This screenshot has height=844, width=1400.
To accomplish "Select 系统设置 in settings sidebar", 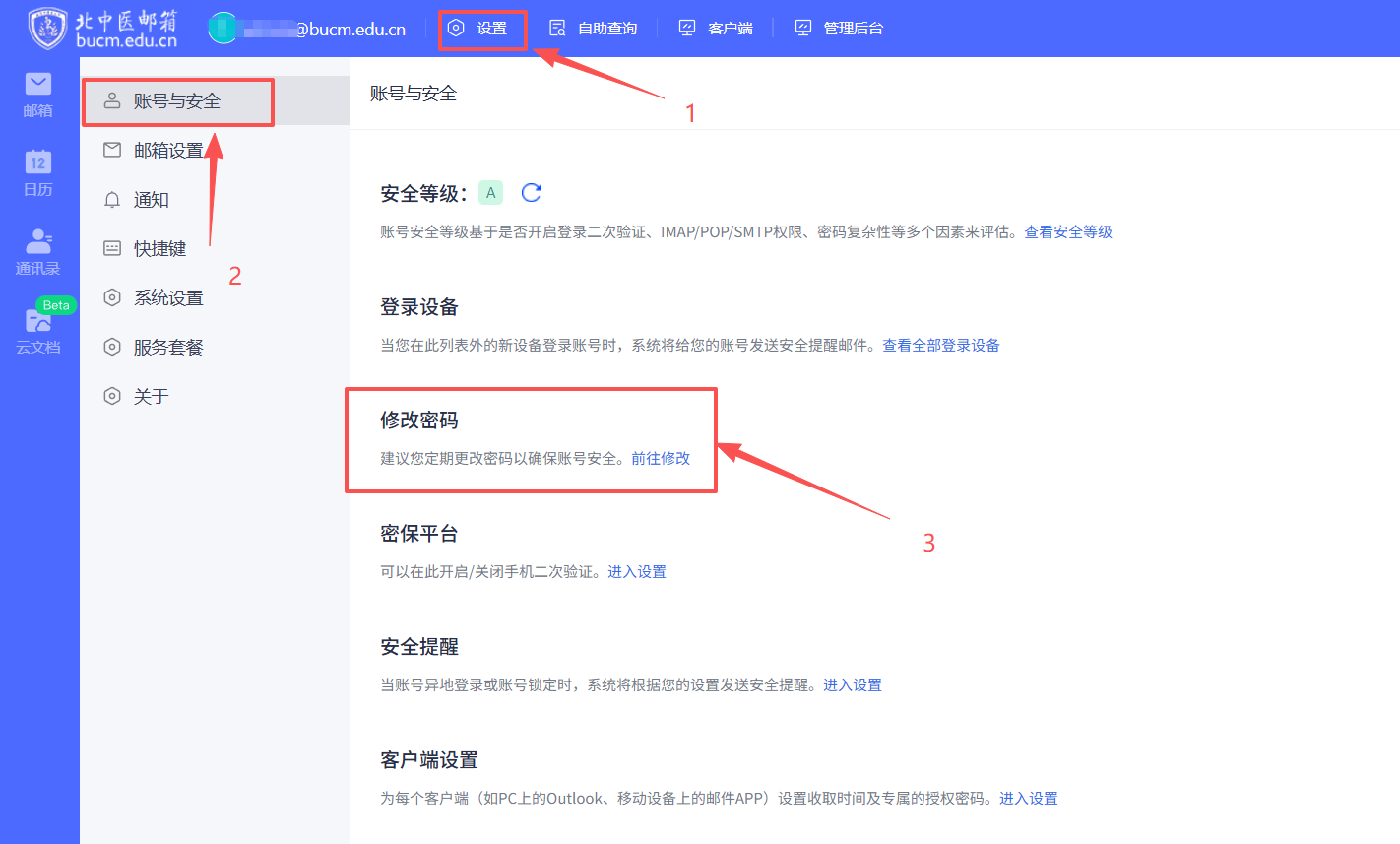I will click(x=168, y=298).
